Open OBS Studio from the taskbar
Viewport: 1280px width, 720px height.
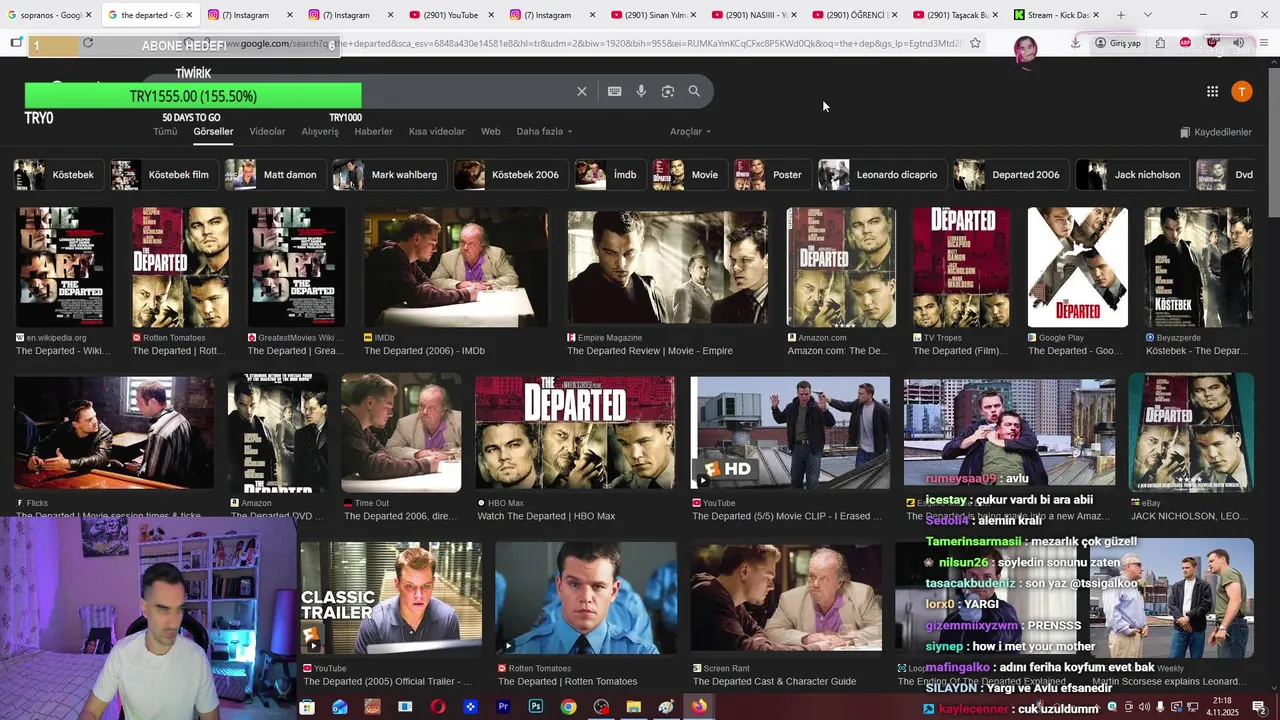tap(601, 707)
